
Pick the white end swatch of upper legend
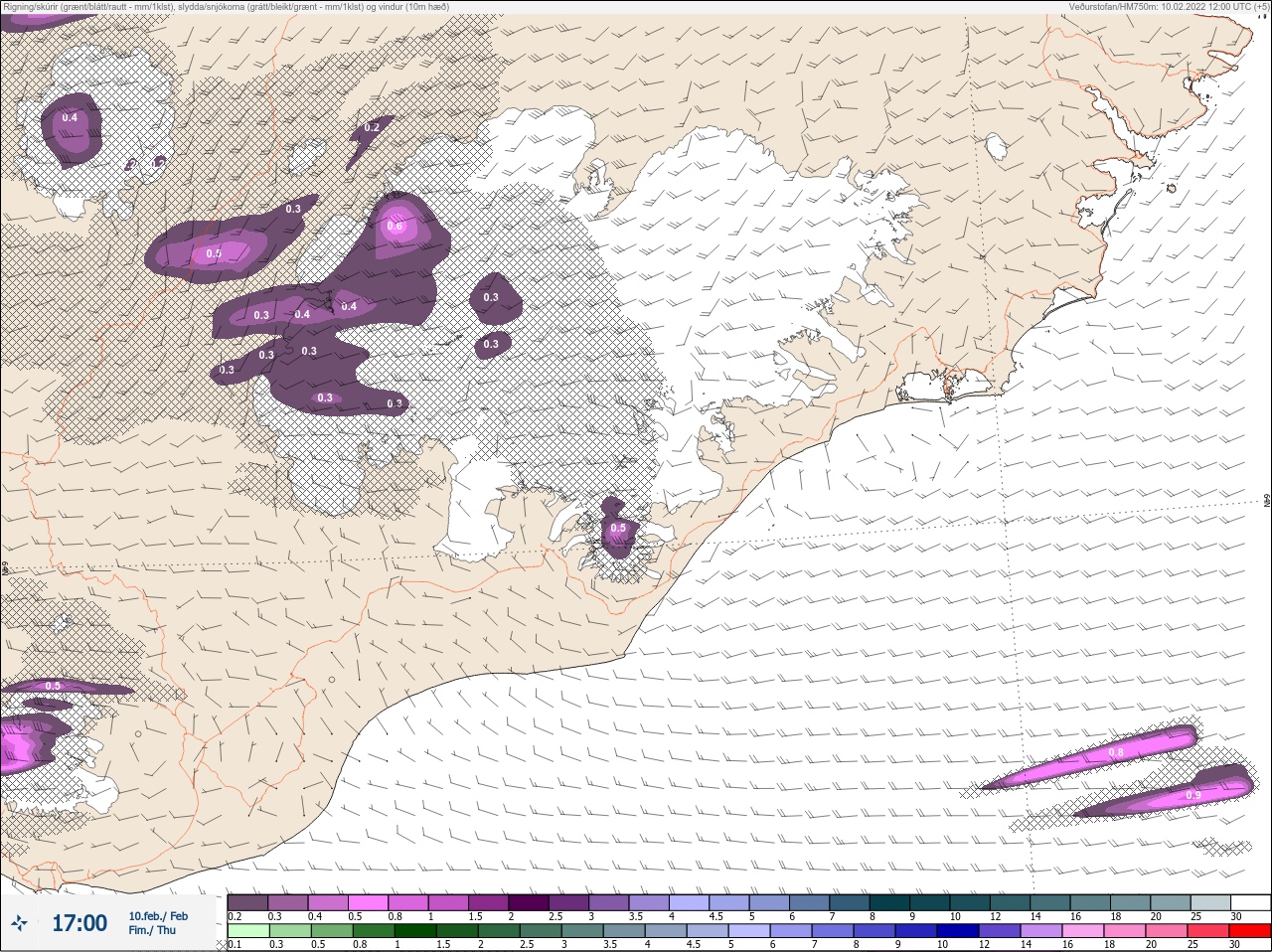click(1251, 902)
